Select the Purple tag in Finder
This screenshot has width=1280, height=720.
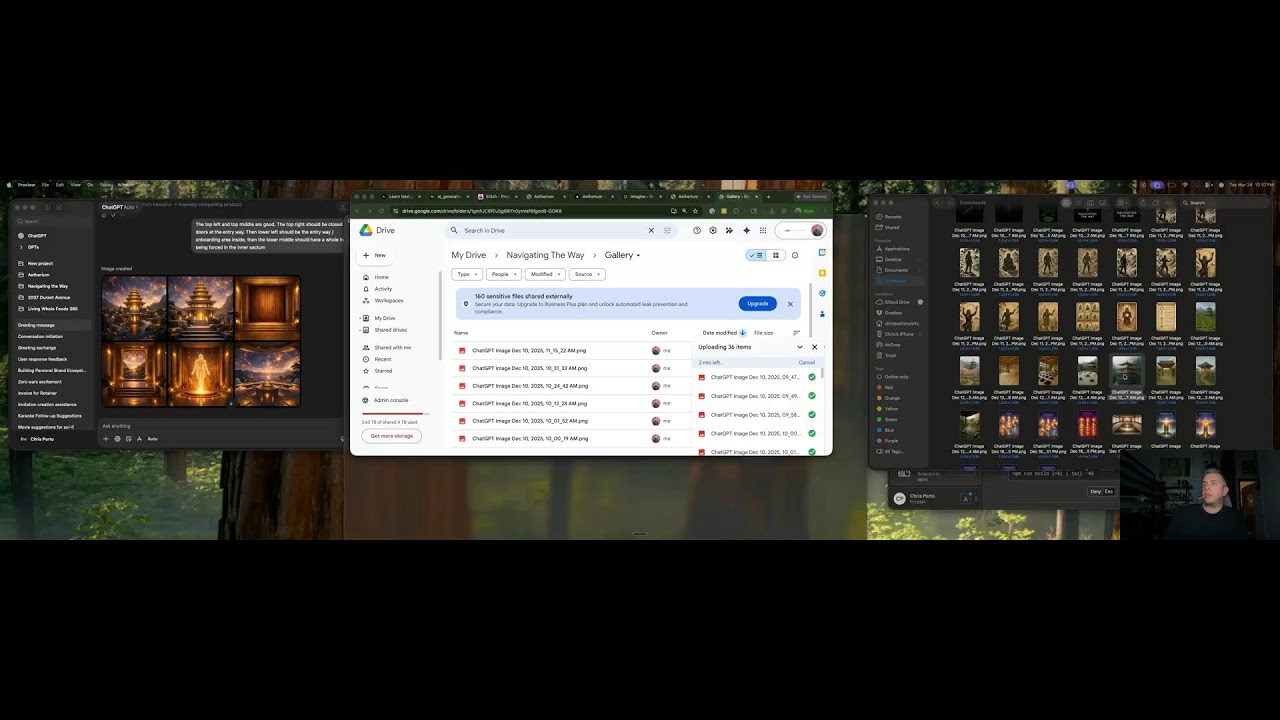click(x=889, y=441)
